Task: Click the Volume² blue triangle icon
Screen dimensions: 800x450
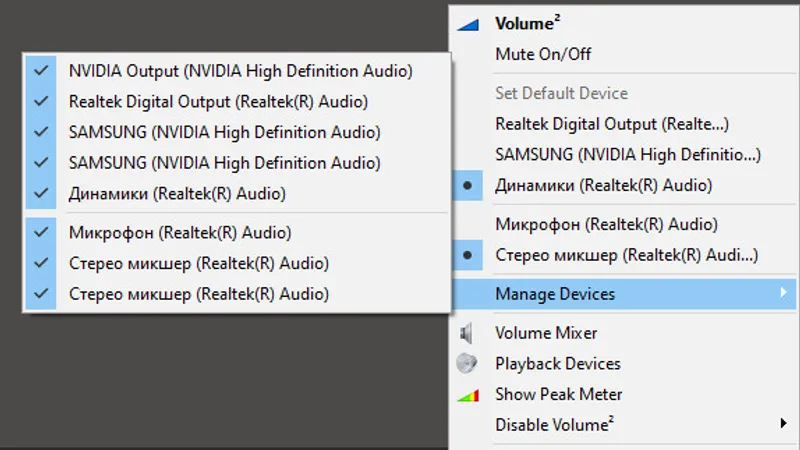Action: coord(467,24)
